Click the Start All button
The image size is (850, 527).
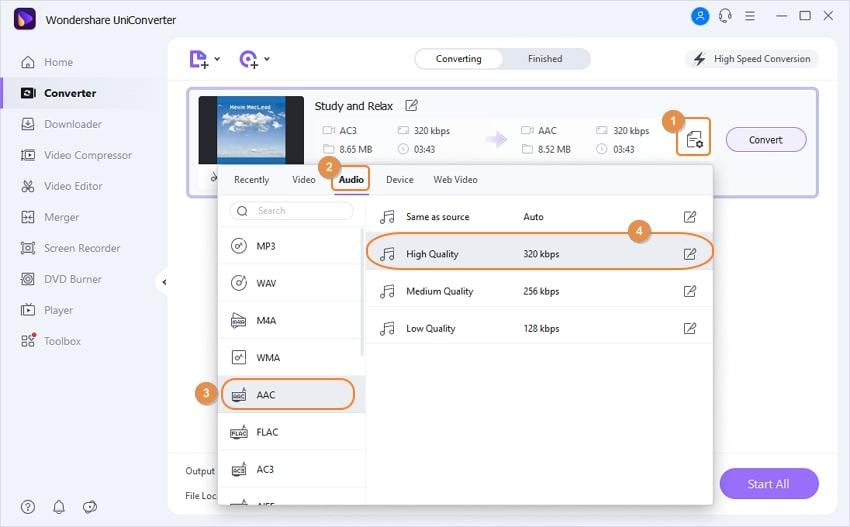click(769, 484)
